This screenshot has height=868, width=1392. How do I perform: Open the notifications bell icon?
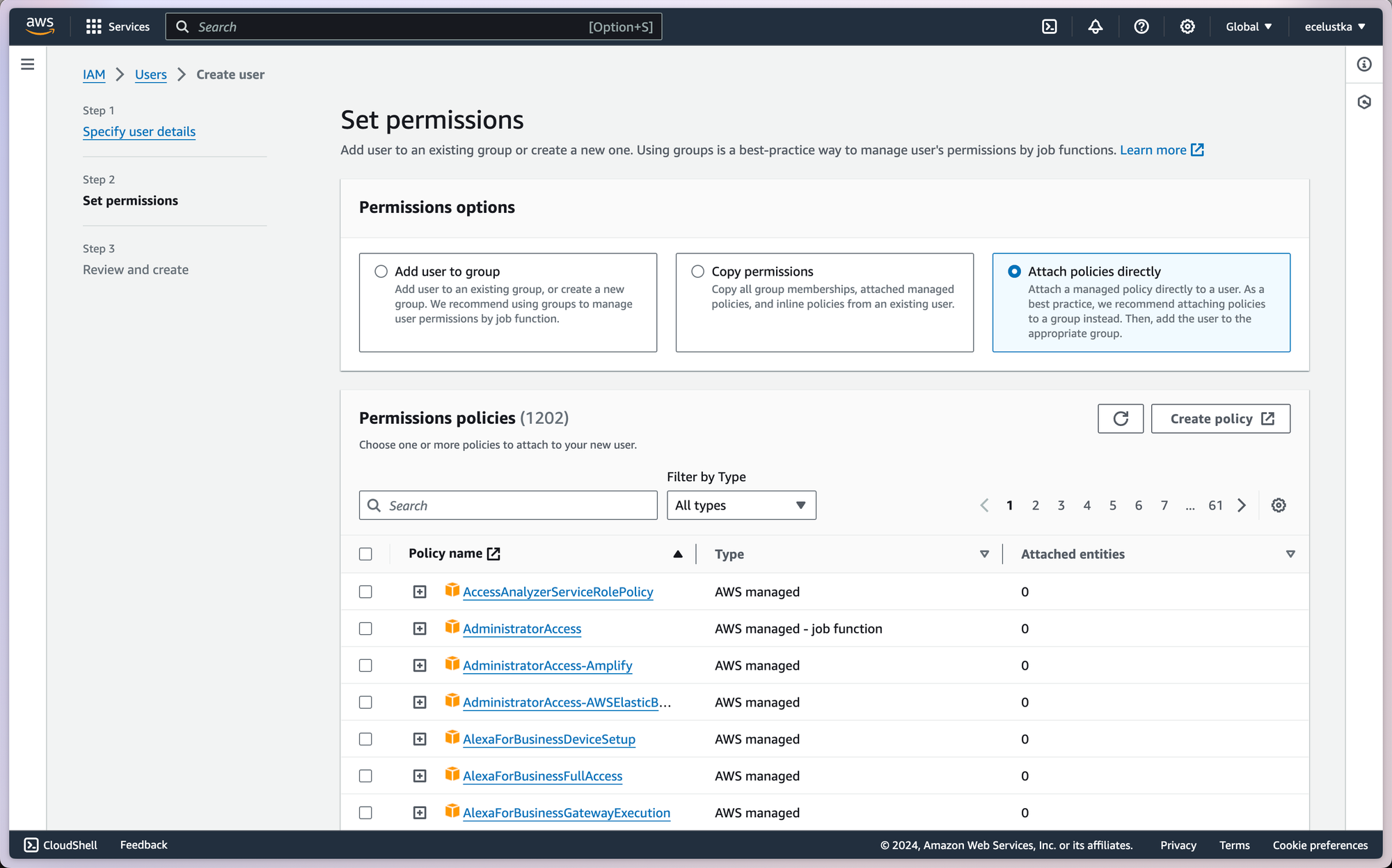(x=1095, y=26)
